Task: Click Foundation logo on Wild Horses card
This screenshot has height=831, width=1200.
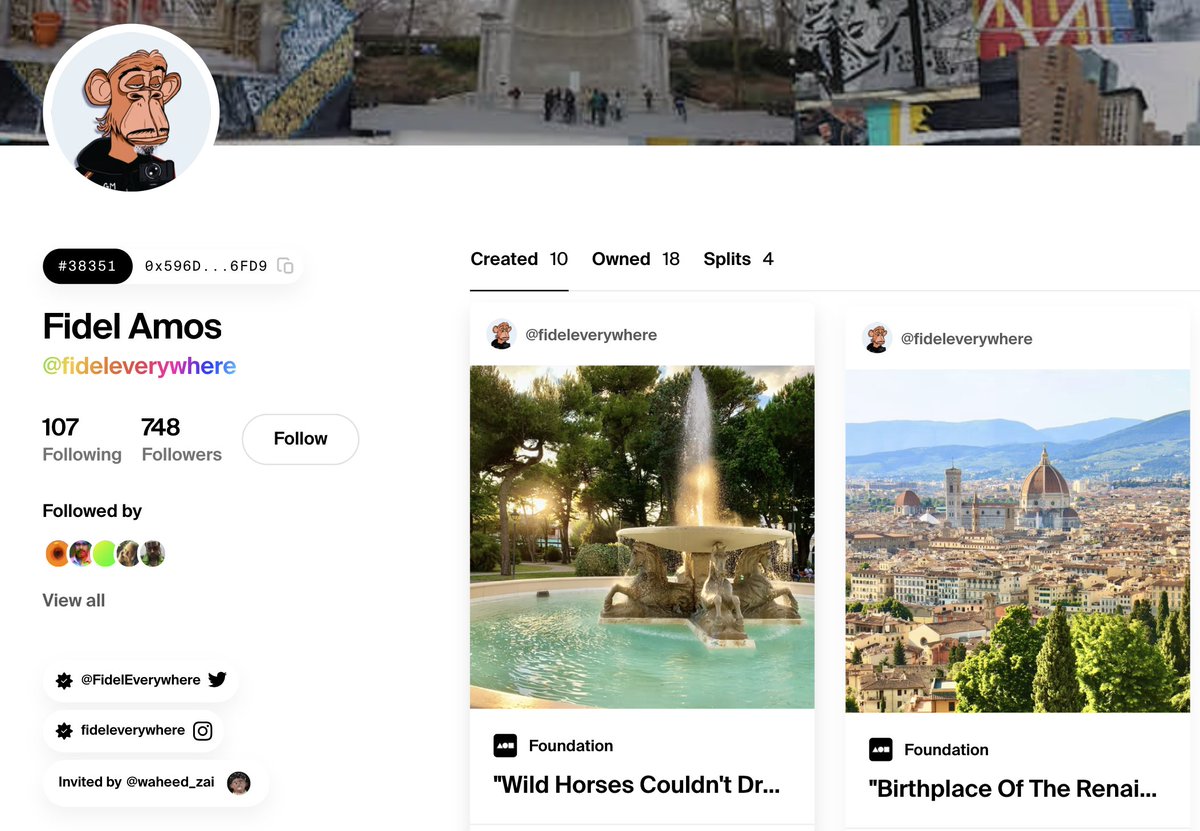Action: click(505, 745)
